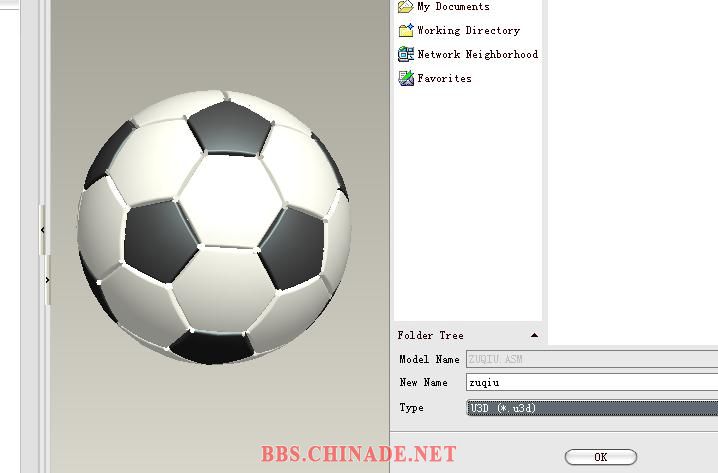
Task: Open the My Documents location
Action: coord(453,6)
